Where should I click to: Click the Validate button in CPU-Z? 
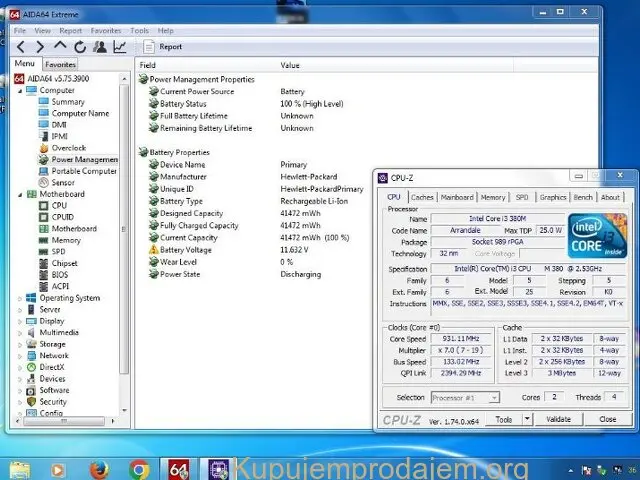559,420
